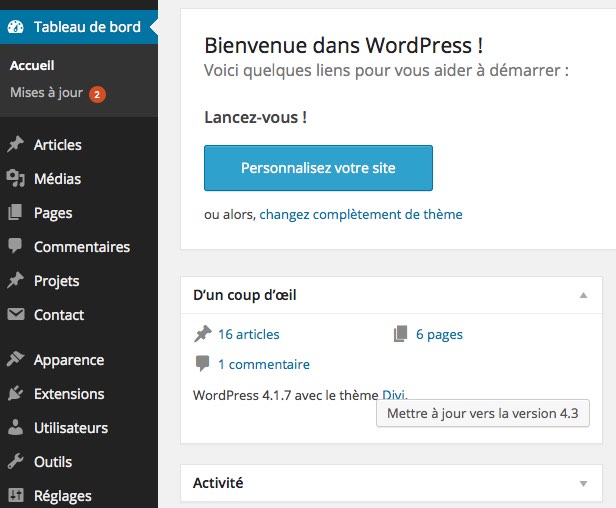Open the Contact menu
616x508 pixels.
[79, 315]
